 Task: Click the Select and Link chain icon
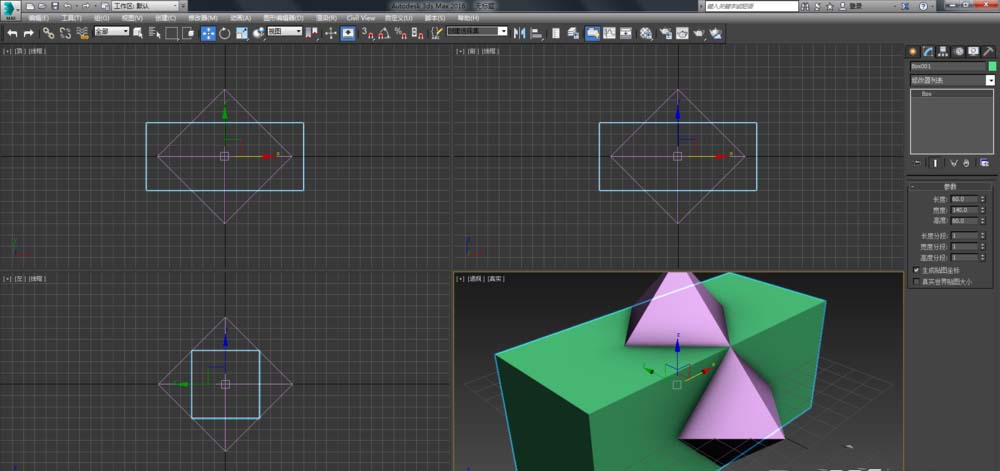tap(48, 33)
